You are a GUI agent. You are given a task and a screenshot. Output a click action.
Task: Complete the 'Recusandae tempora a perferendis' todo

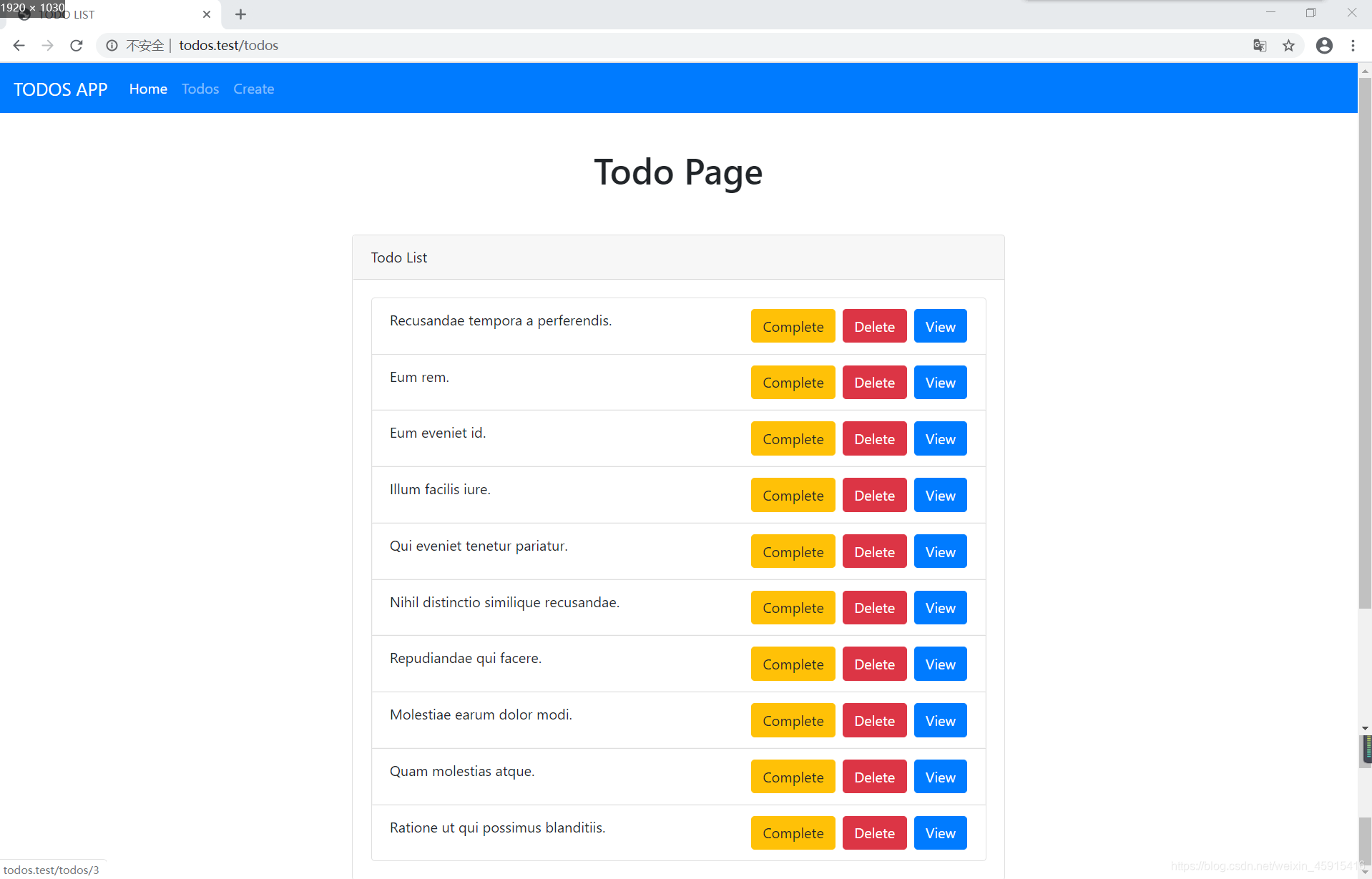793,326
